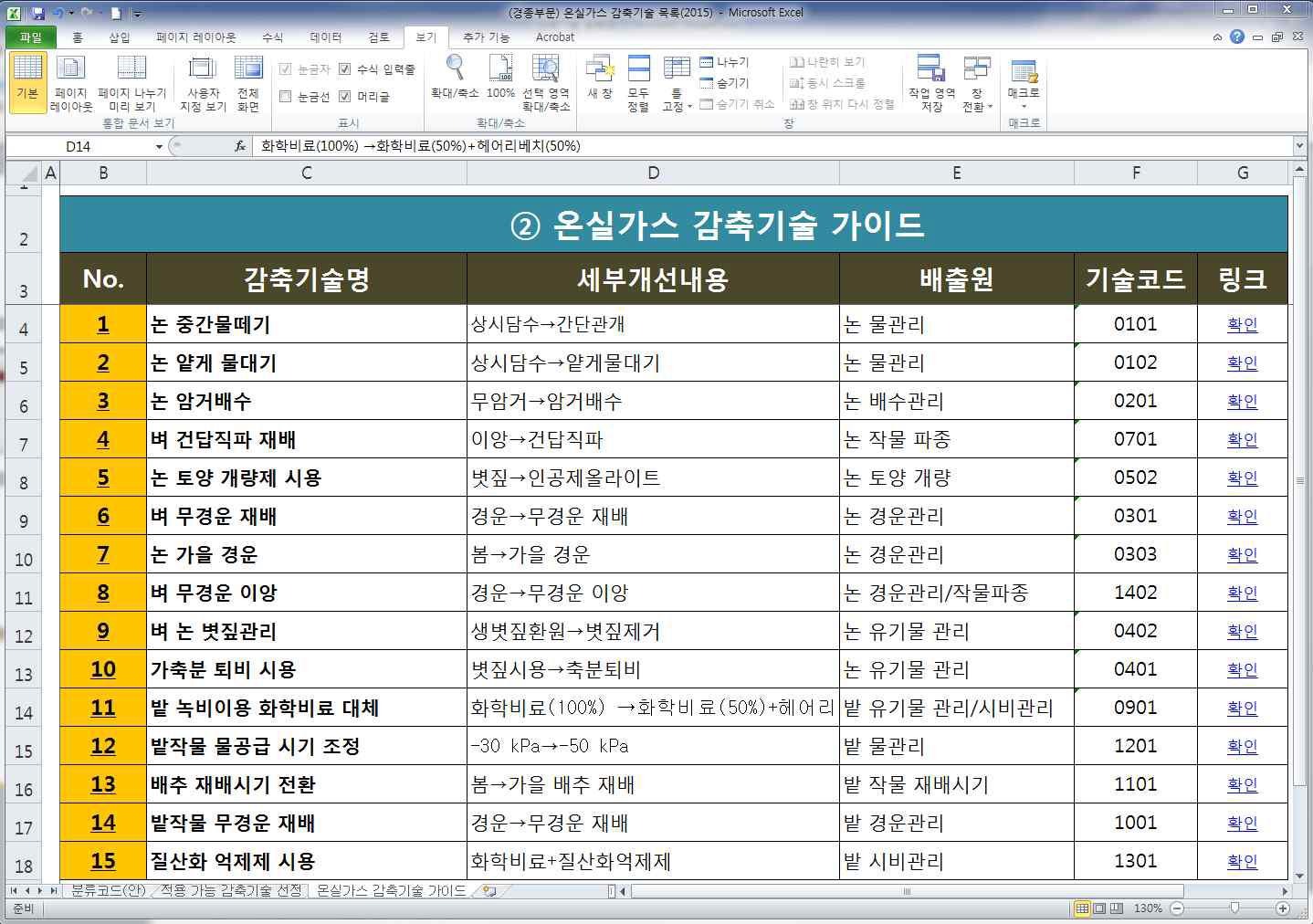This screenshot has width=1313, height=924.
Task: Open the 수식 ribbon tab
Action: click(x=272, y=37)
